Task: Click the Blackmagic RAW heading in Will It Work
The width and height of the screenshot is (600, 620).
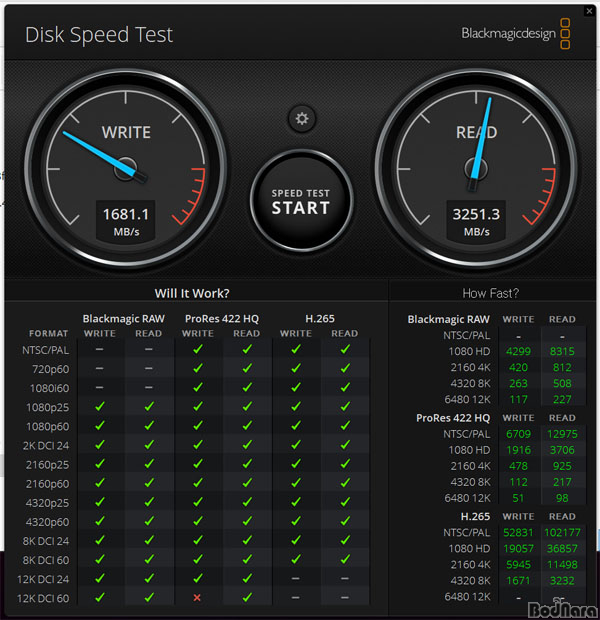Action: (x=123, y=319)
